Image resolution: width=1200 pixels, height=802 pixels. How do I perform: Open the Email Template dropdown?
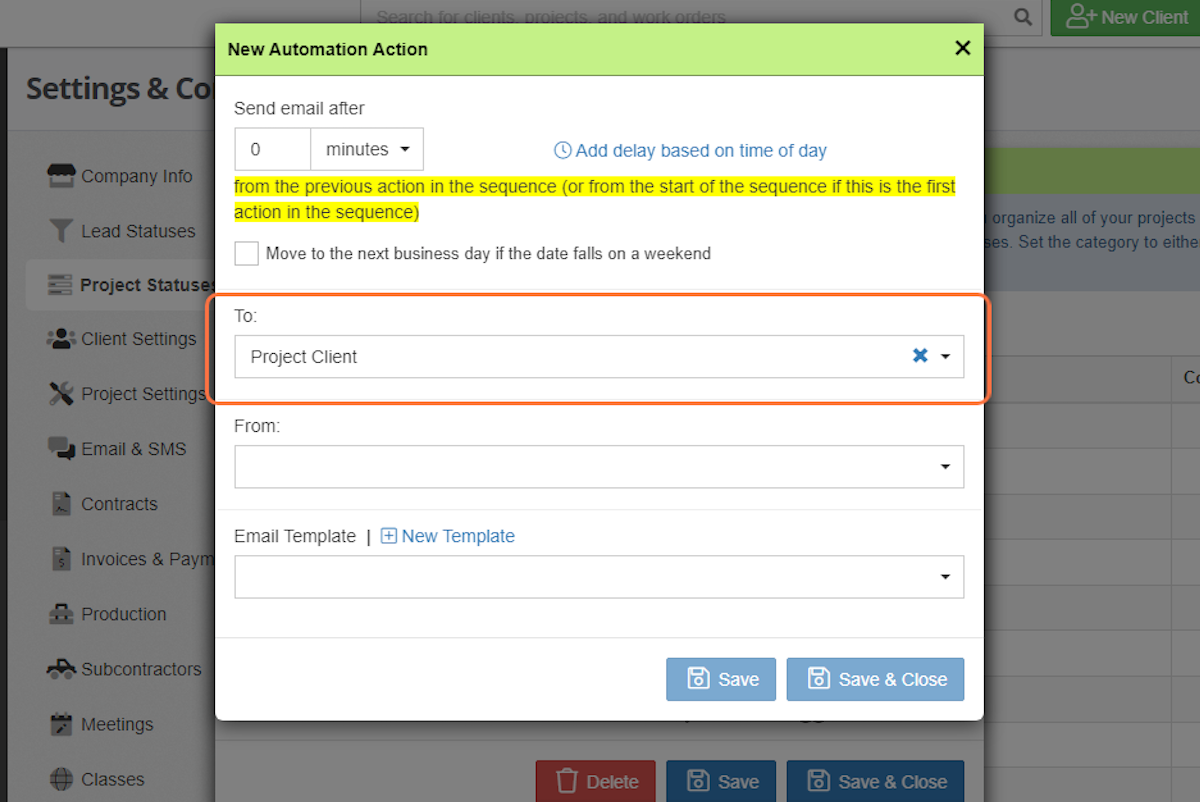(x=943, y=577)
